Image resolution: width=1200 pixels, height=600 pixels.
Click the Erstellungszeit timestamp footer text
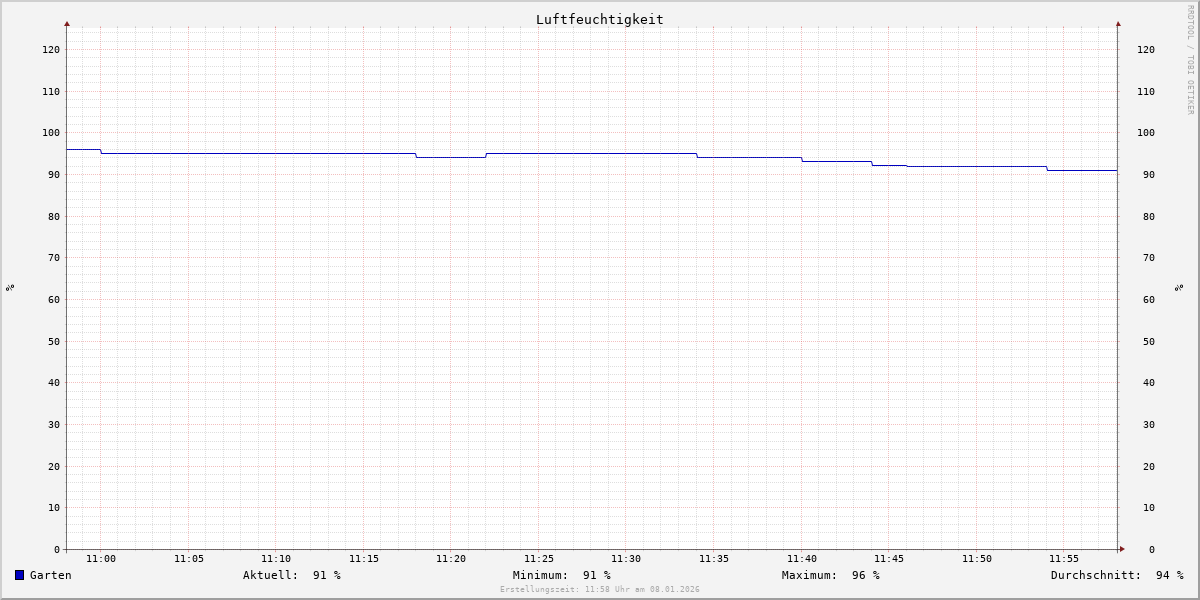point(600,590)
